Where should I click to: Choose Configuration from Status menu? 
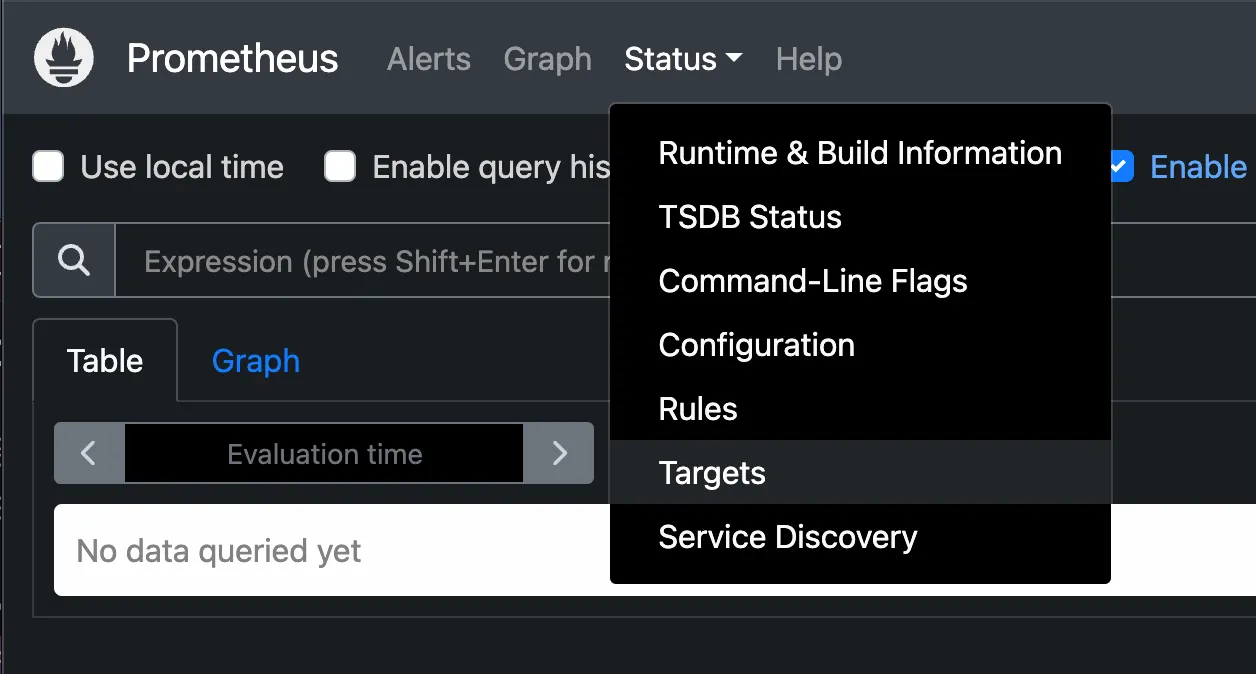(756, 345)
